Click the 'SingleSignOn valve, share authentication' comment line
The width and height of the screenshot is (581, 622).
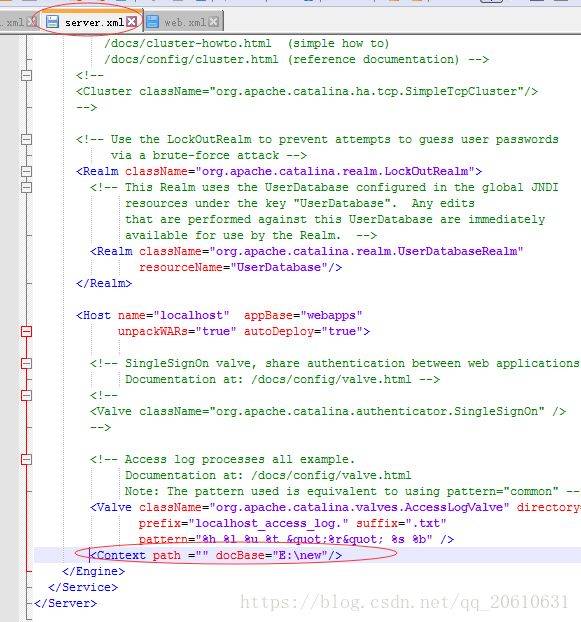pyautogui.click(x=335, y=363)
